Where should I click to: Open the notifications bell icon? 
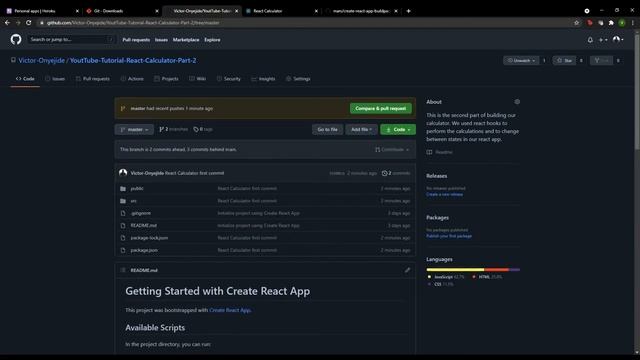(590, 40)
